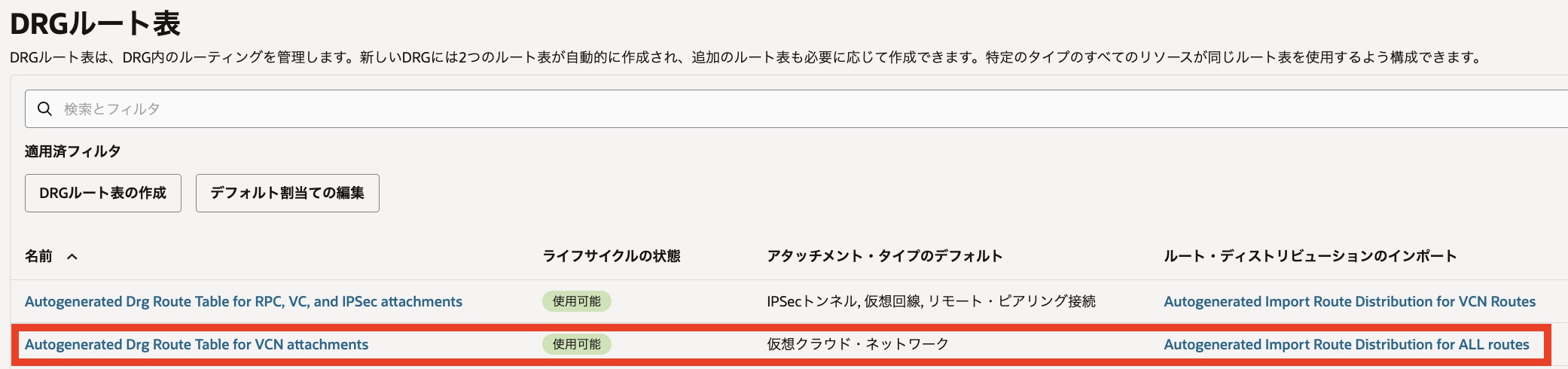Click the アタッチメント・タイプのデフォルト column header
This screenshot has height=369, width=1568.
click(x=884, y=256)
